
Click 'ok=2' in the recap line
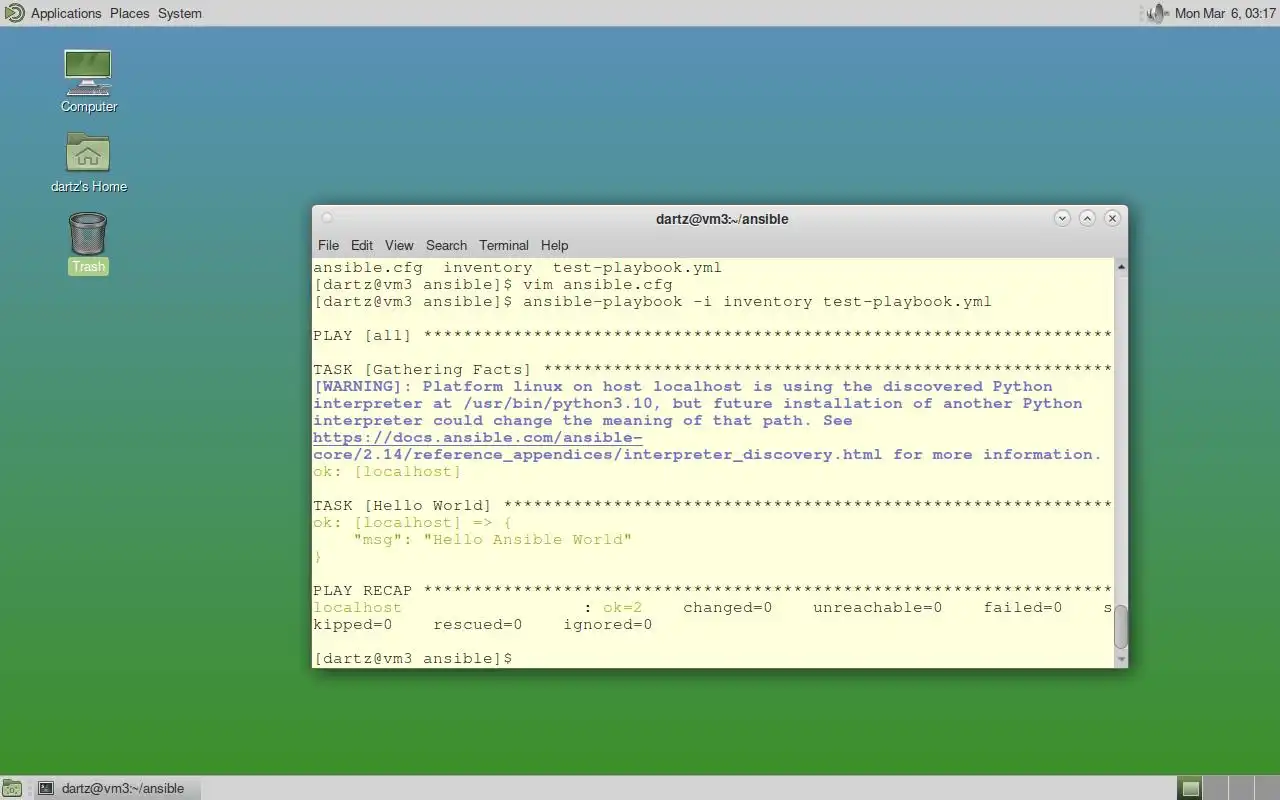coord(622,607)
